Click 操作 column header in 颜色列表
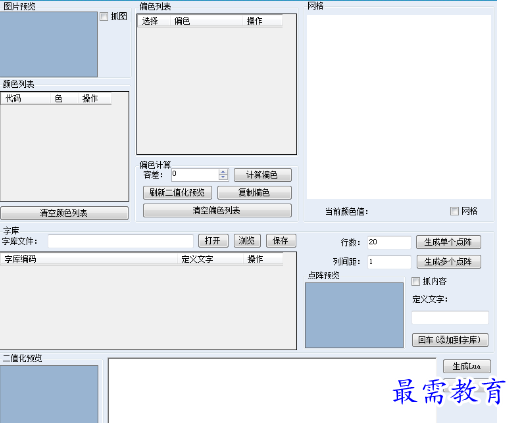Viewport: 514px width, 423px height. tap(95, 99)
